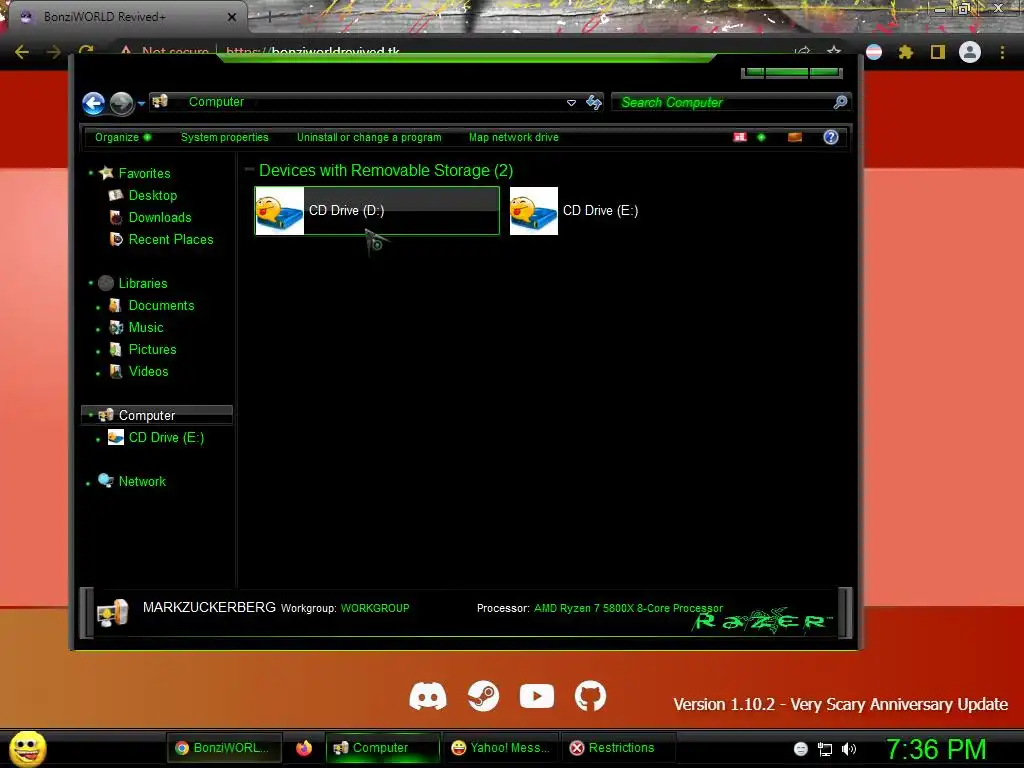Click the AMD Ryzen processor text
Screen dimensions: 1024x768
pos(628,608)
